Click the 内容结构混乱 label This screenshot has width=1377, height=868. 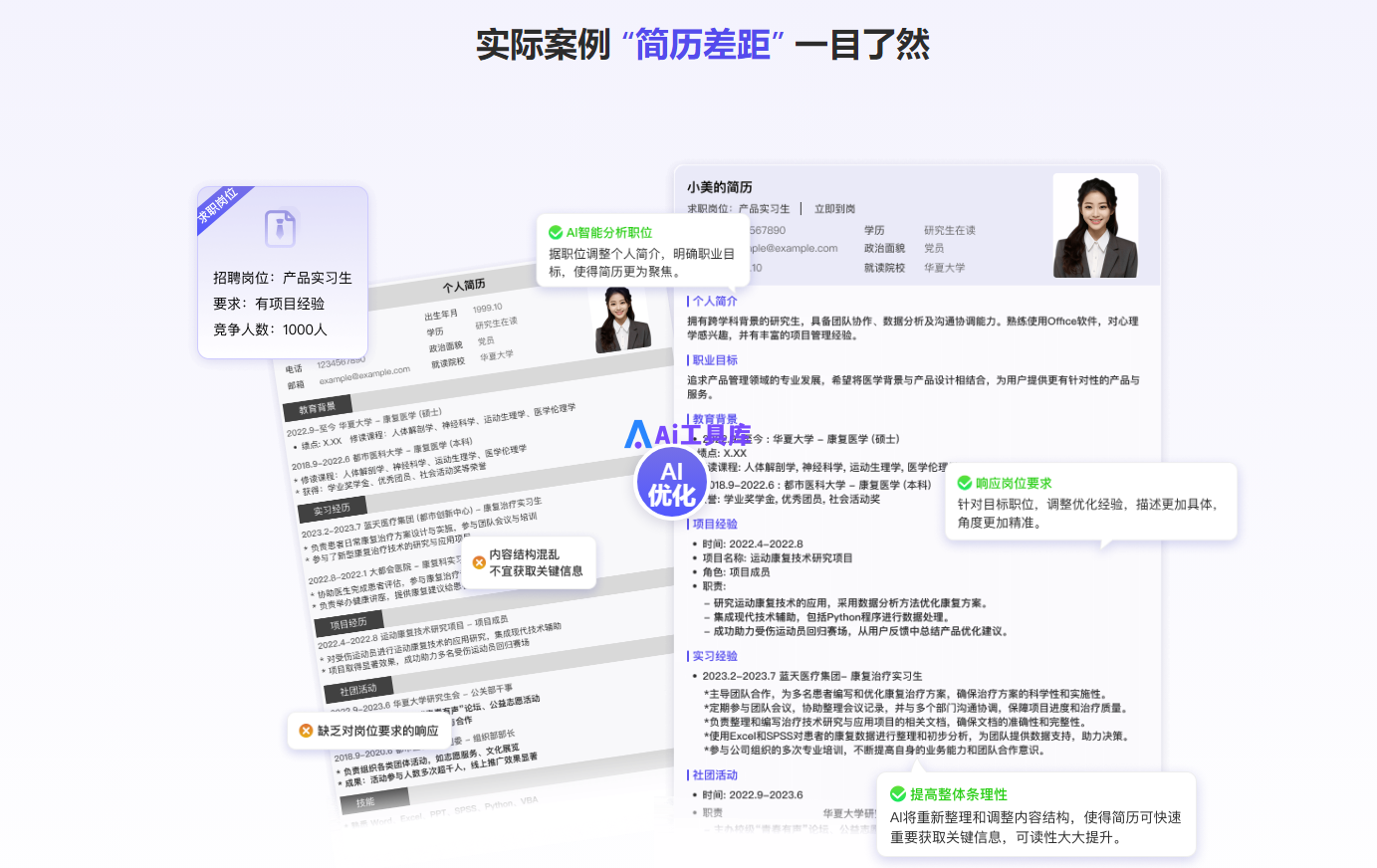[x=525, y=554]
